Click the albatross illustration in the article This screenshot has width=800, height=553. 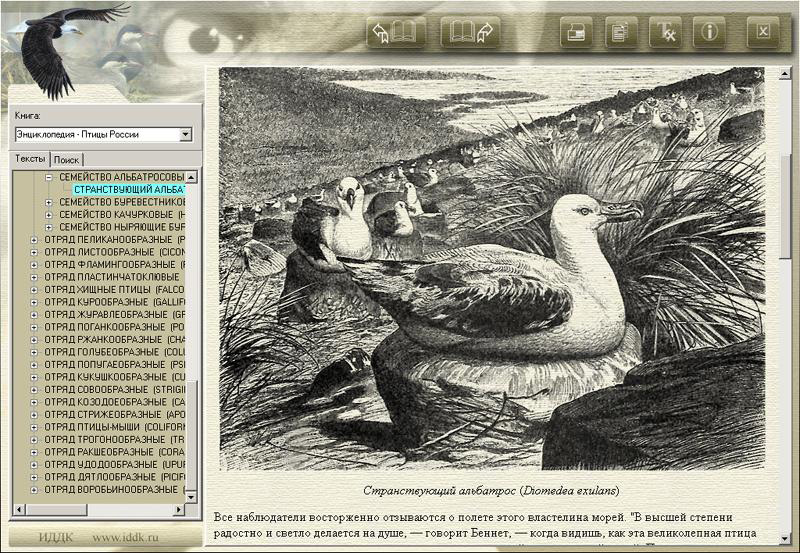point(490,270)
